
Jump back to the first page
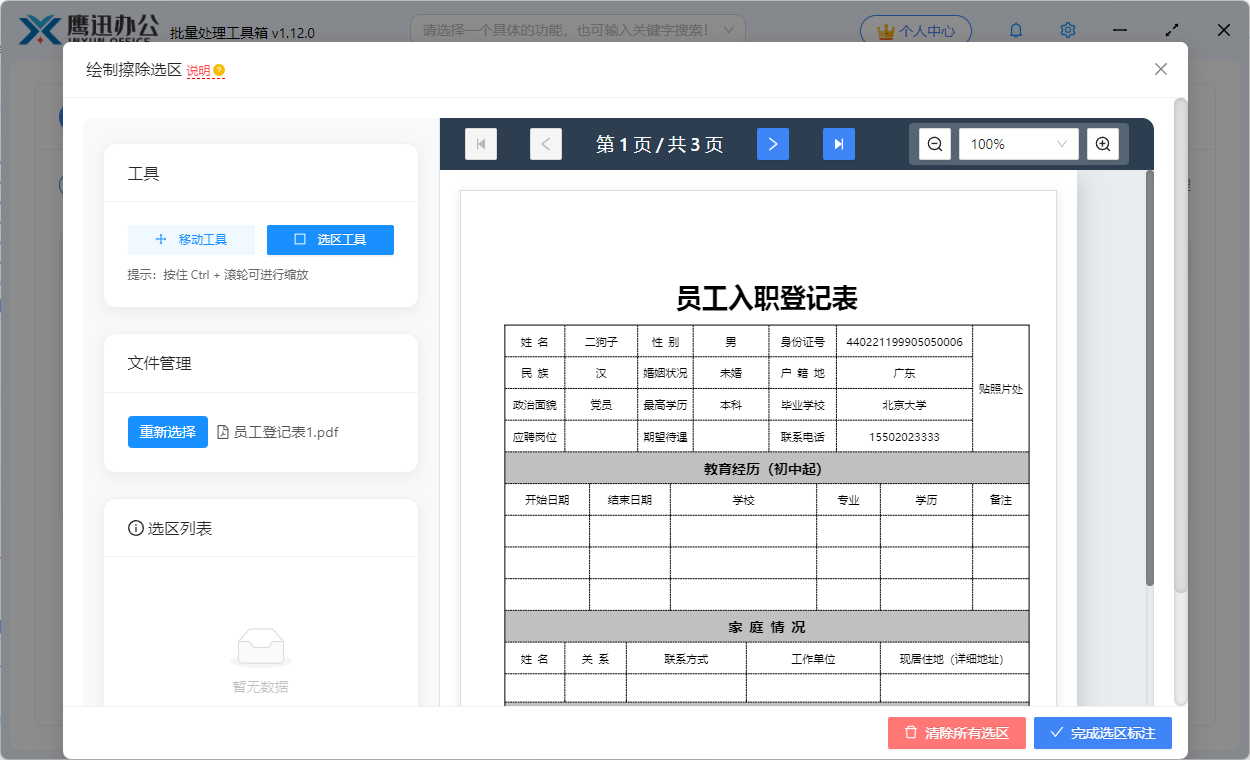click(x=481, y=143)
